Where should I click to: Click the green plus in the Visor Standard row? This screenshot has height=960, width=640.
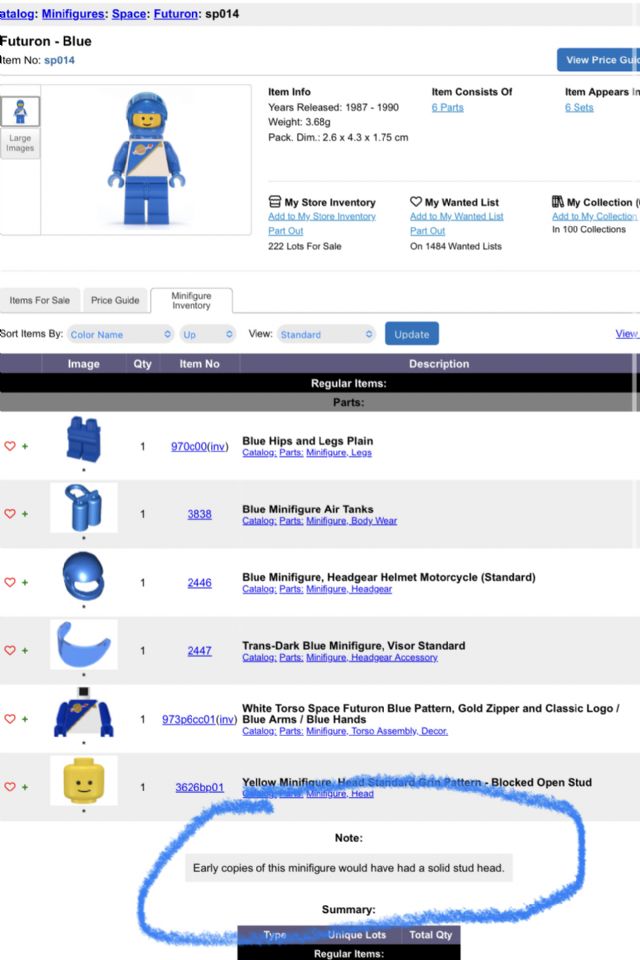tap(25, 650)
